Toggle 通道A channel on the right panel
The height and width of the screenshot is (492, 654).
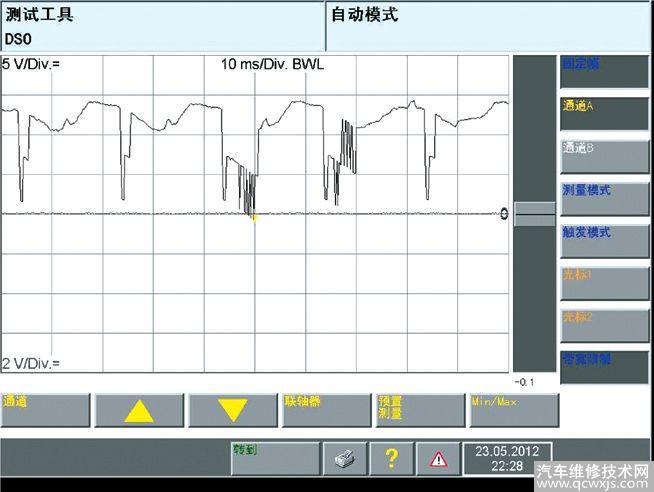click(604, 114)
